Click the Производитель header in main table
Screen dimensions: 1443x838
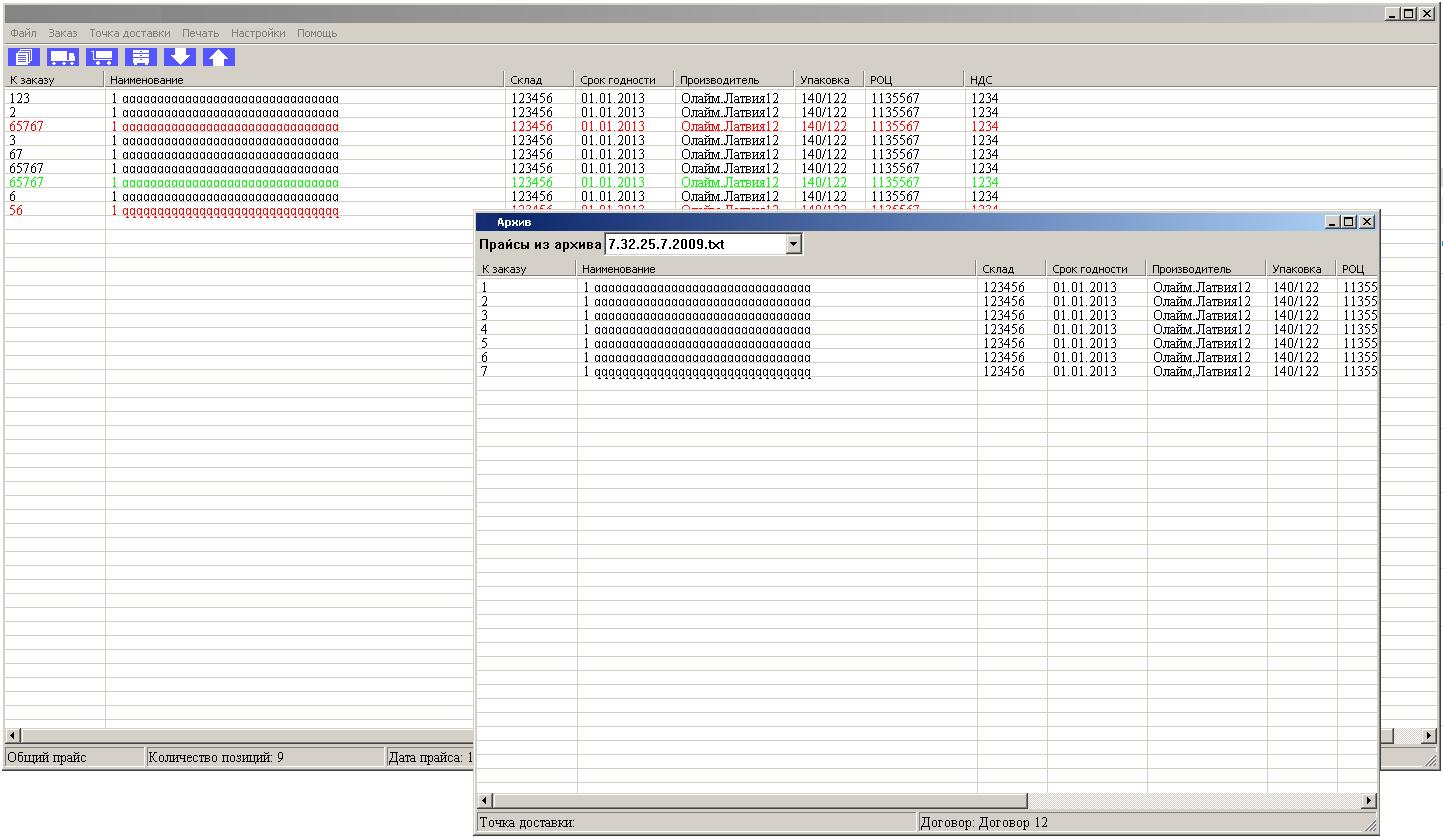[734, 80]
